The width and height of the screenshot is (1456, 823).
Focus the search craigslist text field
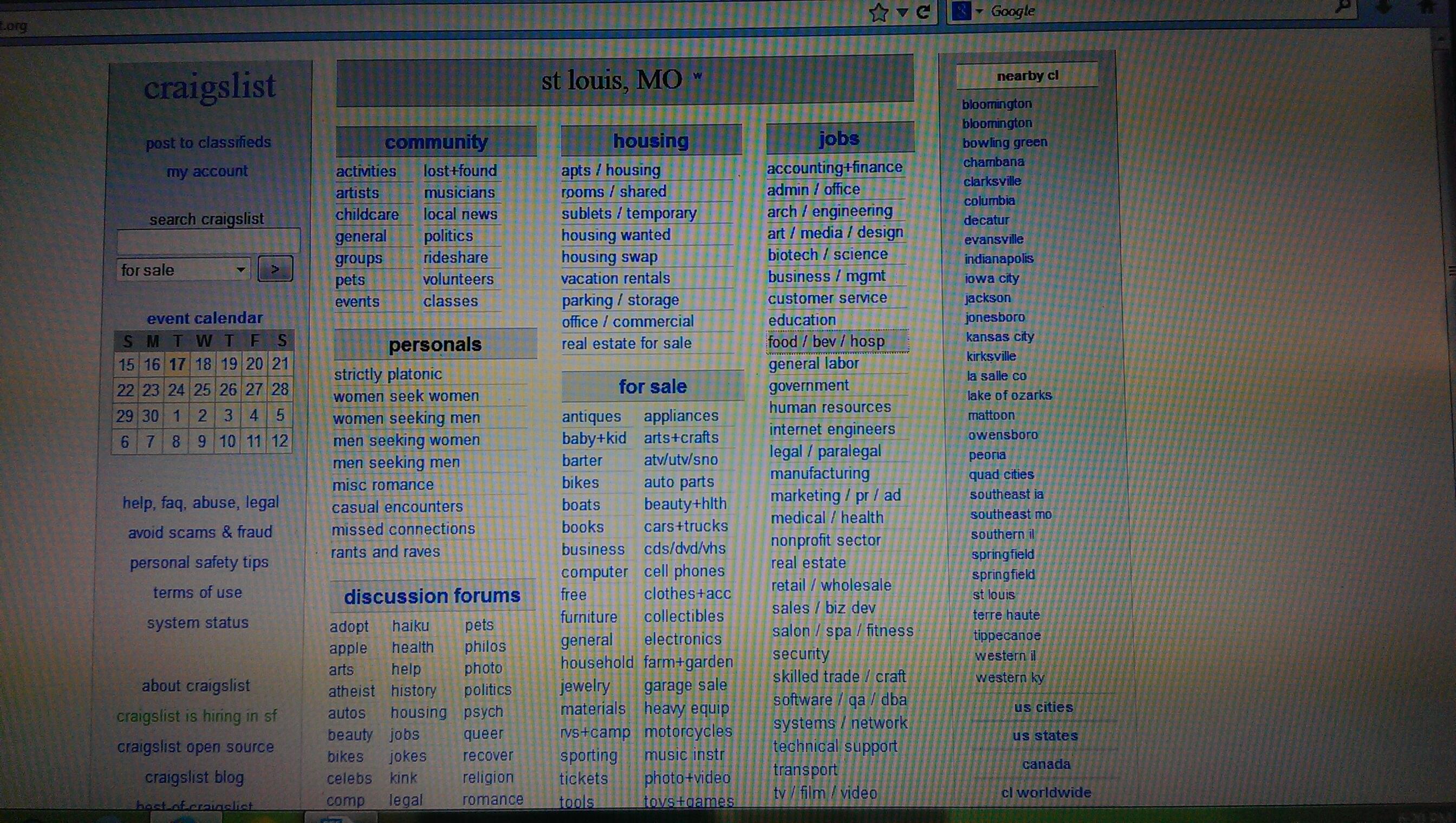(x=208, y=241)
